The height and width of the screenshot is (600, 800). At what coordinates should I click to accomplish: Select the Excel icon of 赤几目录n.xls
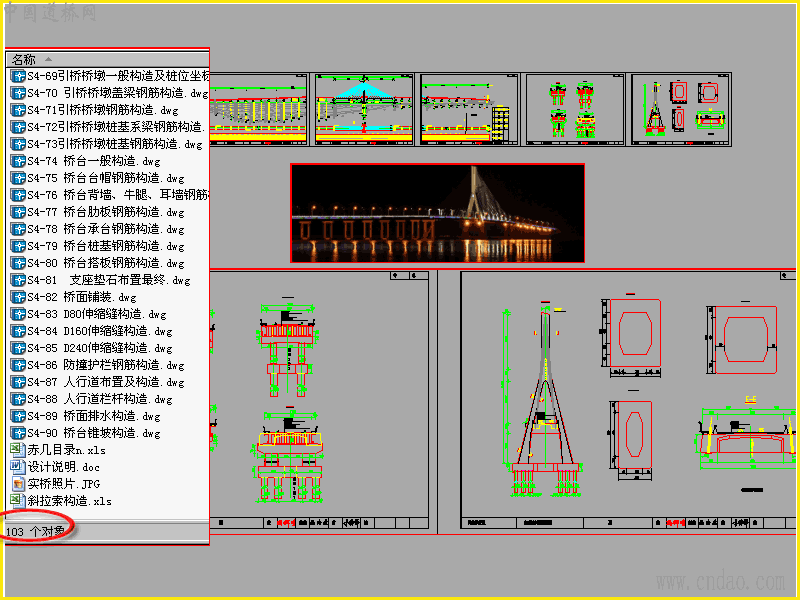pos(18,450)
